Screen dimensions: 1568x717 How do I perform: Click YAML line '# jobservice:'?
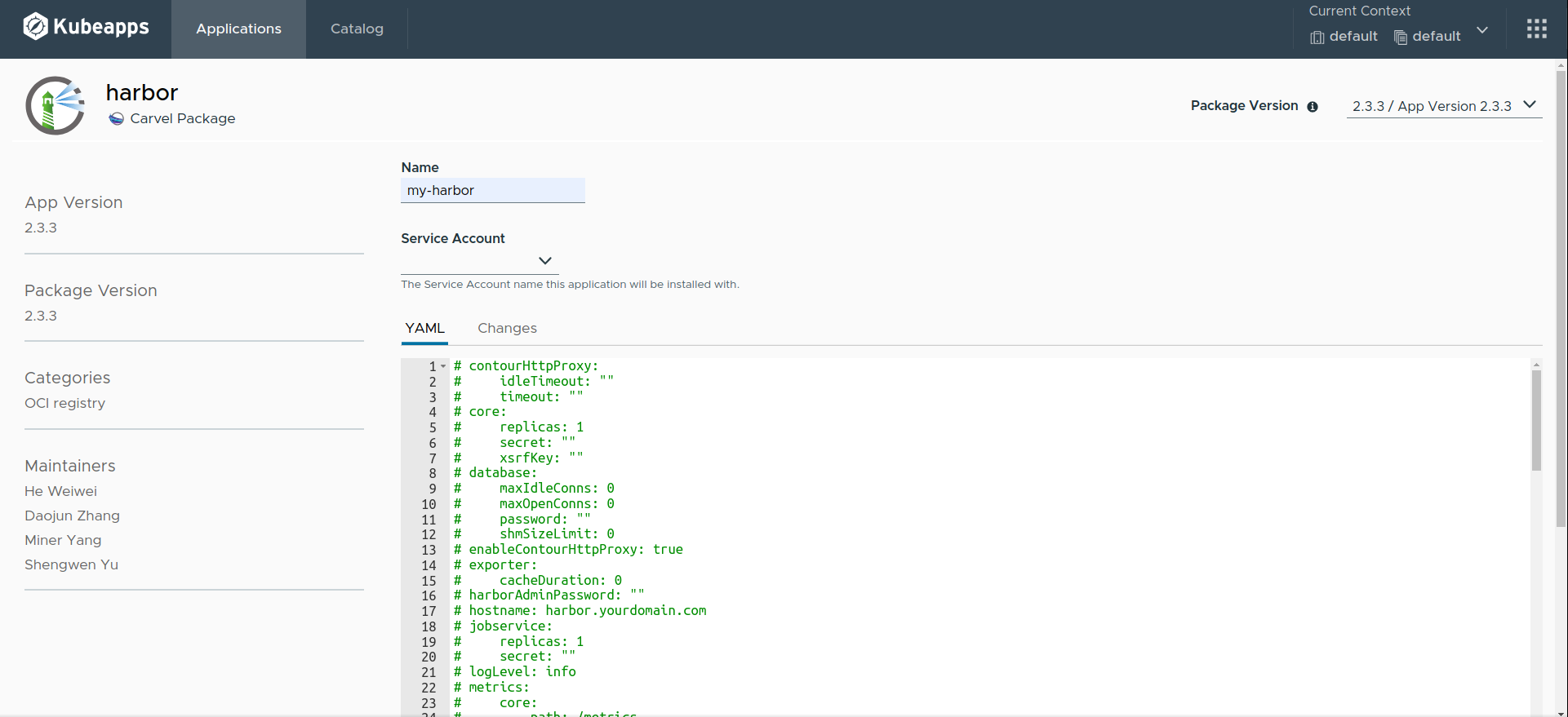[x=503, y=626]
